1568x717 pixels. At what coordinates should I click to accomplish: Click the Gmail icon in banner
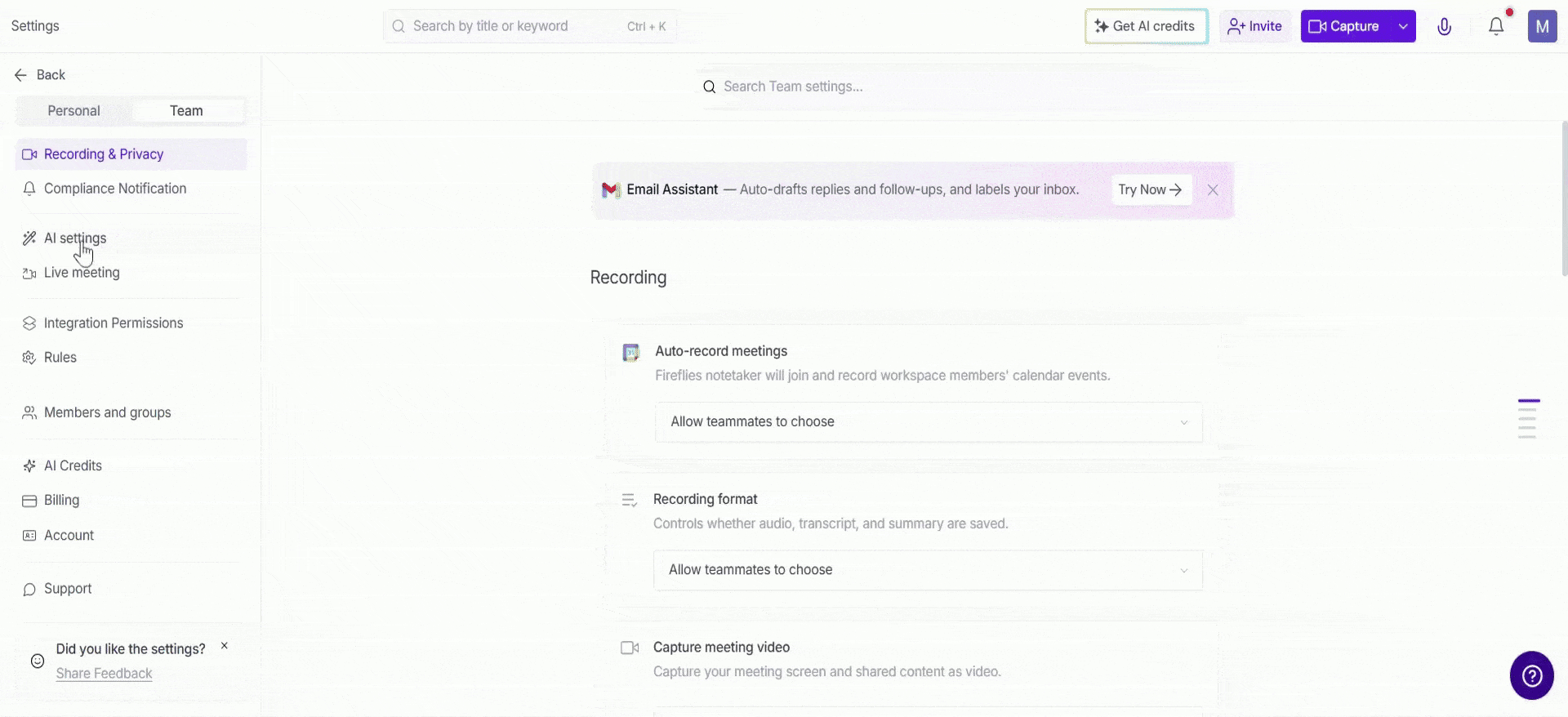click(x=610, y=189)
